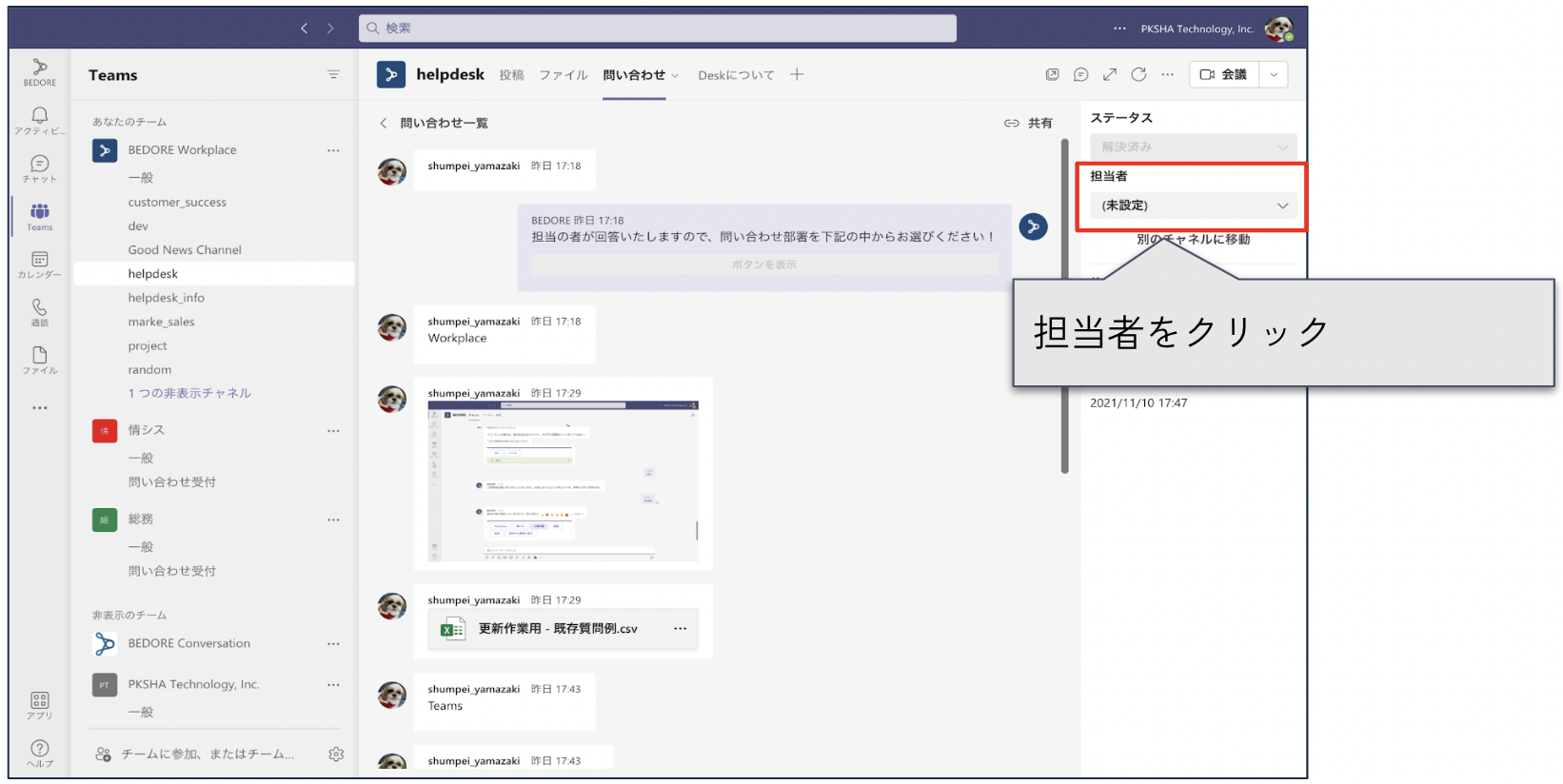Image resolution: width=1563 pixels, height=784 pixels.
Task: Open the helpdesk channel
Action: coord(214,274)
